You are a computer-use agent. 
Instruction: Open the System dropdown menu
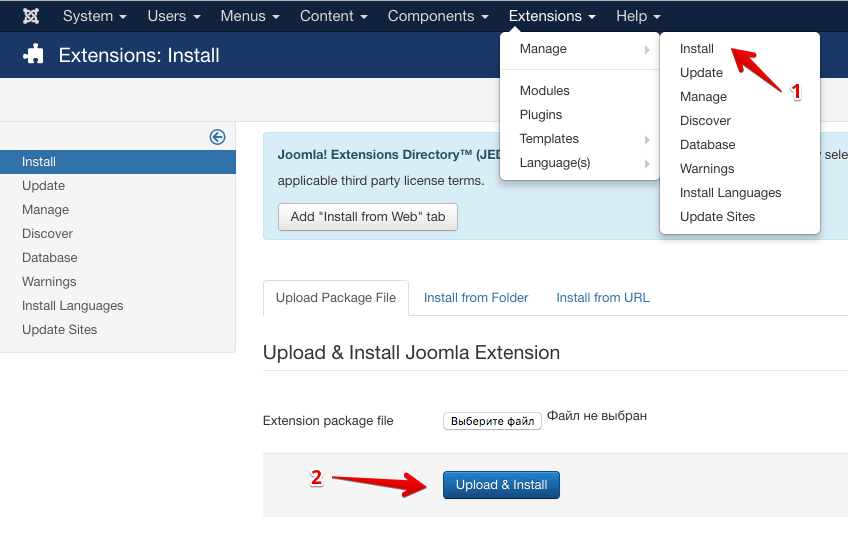94,16
